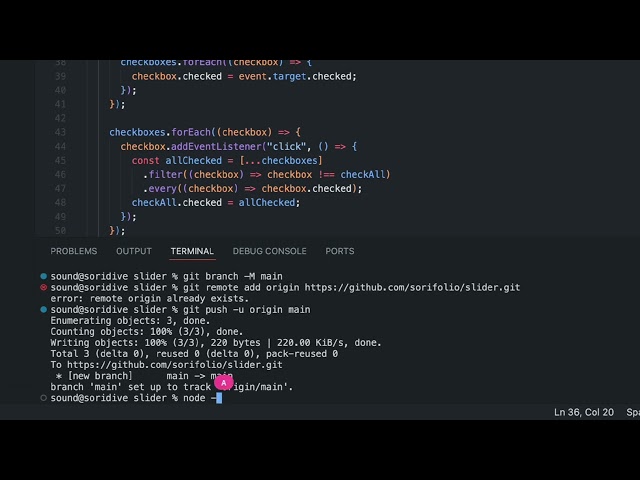This screenshot has height=480, width=640.
Task: Select the TERMINAL tab
Action: [x=192, y=251]
